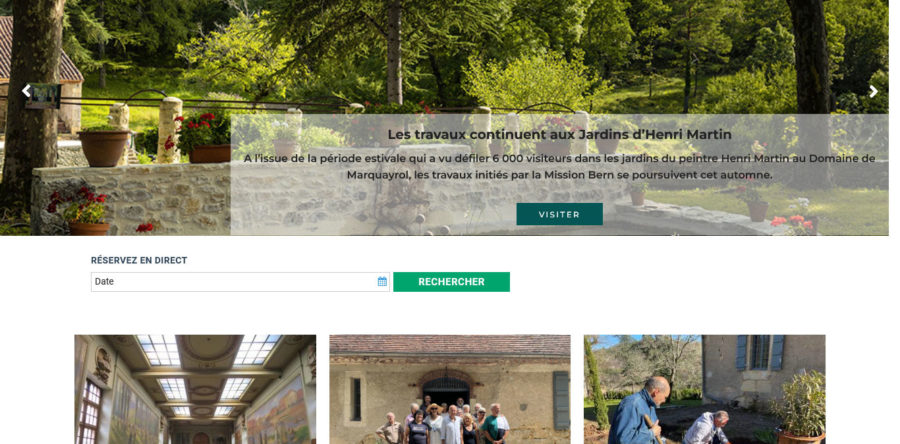
Task: Open the thumbnail of men gardening
Action: pos(705,390)
